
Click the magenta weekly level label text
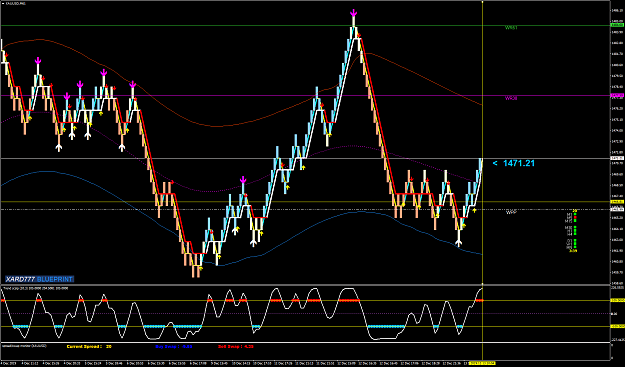511,98
